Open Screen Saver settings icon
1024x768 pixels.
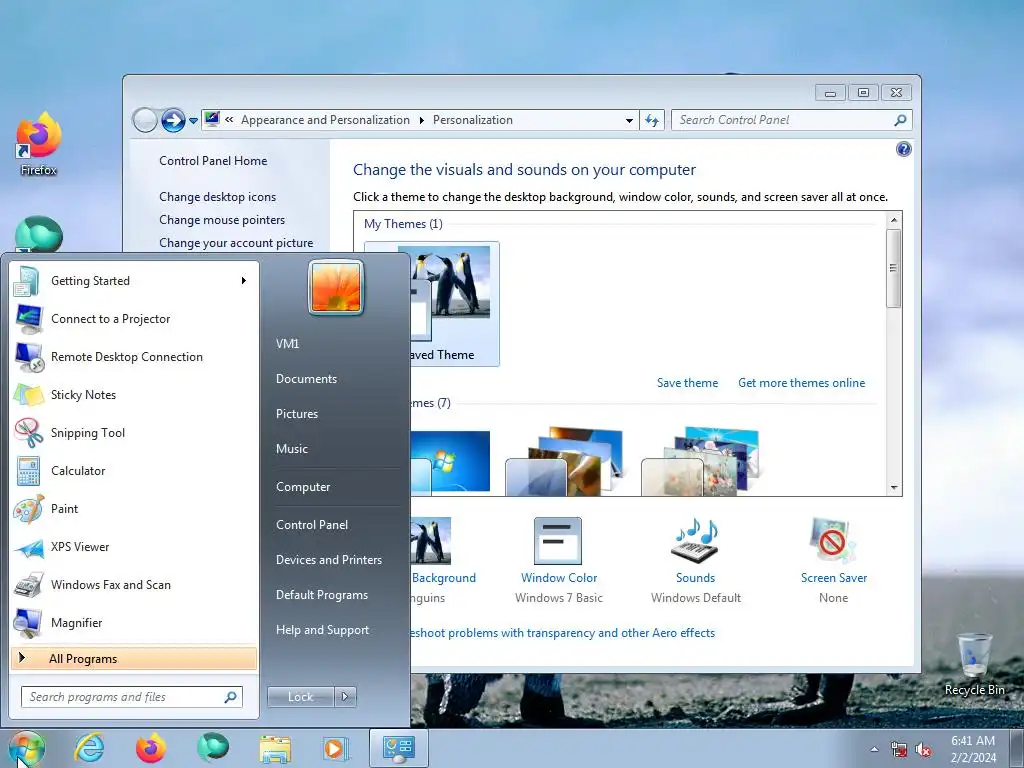point(833,541)
